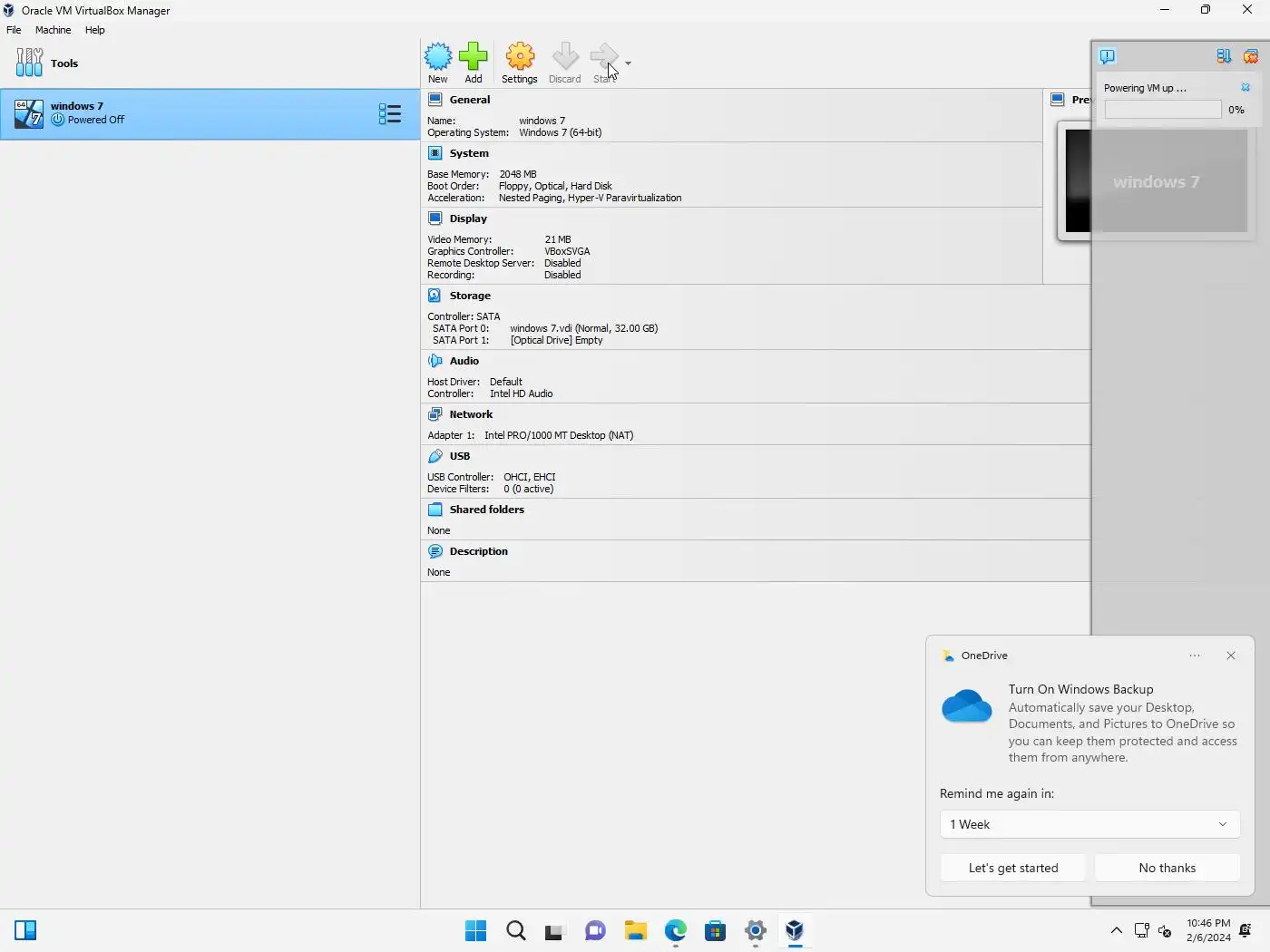Click the OHCI, EHCI USB controller value
Image resolution: width=1270 pixels, height=952 pixels.
(x=530, y=477)
